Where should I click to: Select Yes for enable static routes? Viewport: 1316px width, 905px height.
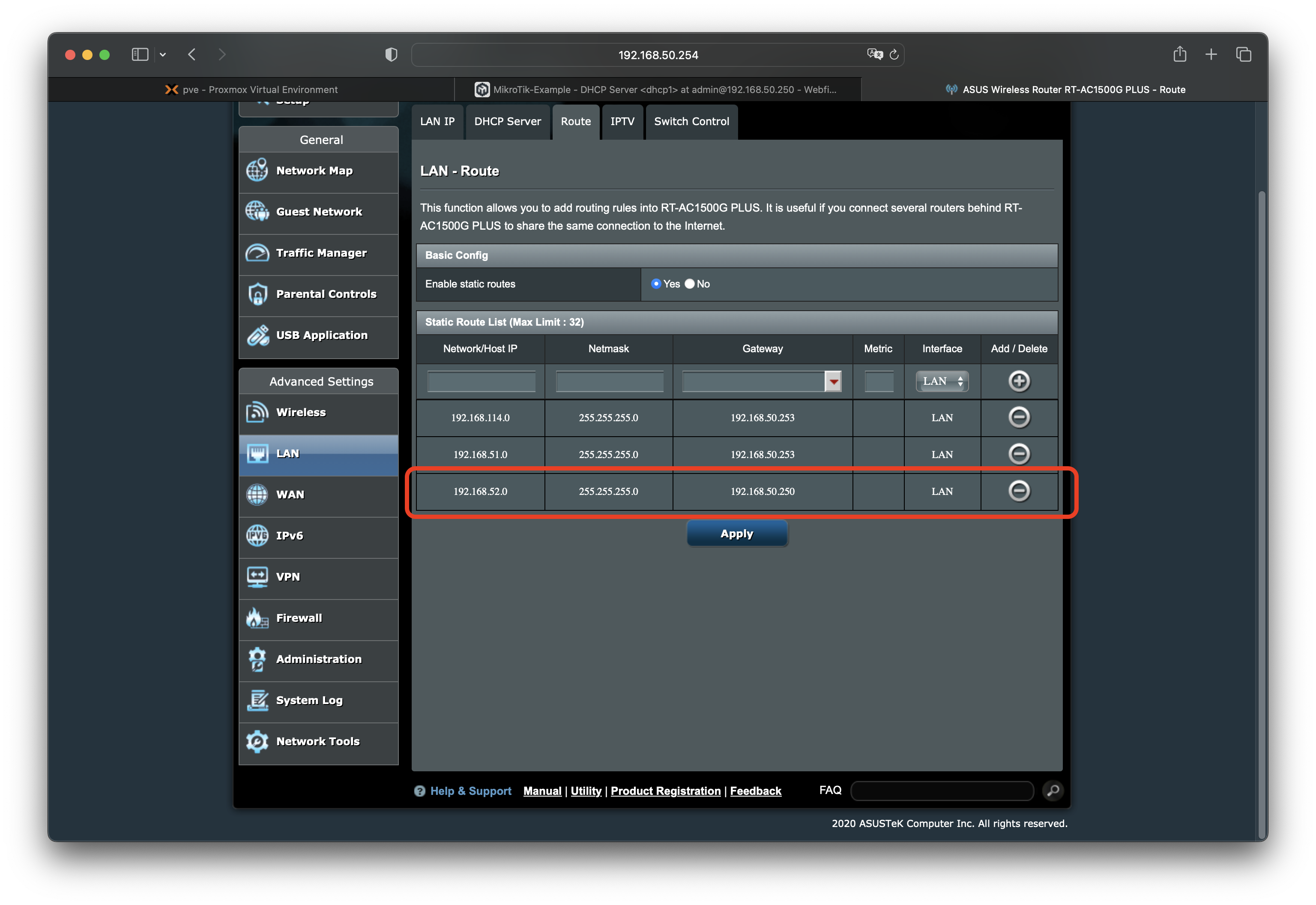(x=656, y=284)
